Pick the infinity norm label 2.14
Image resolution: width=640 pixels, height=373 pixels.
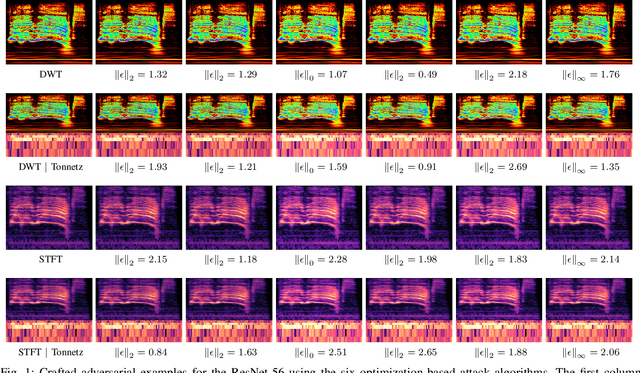[591, 260]
